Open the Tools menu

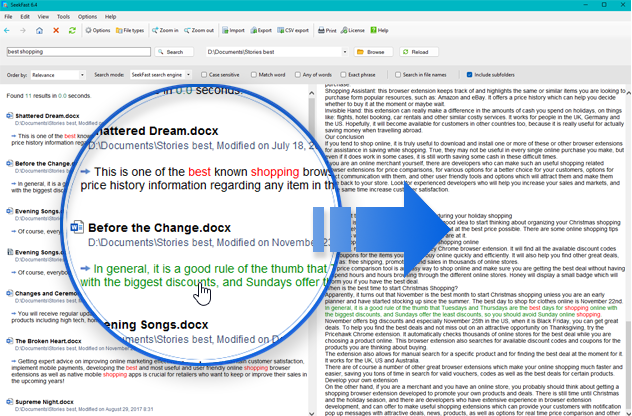tap(63, 17)
